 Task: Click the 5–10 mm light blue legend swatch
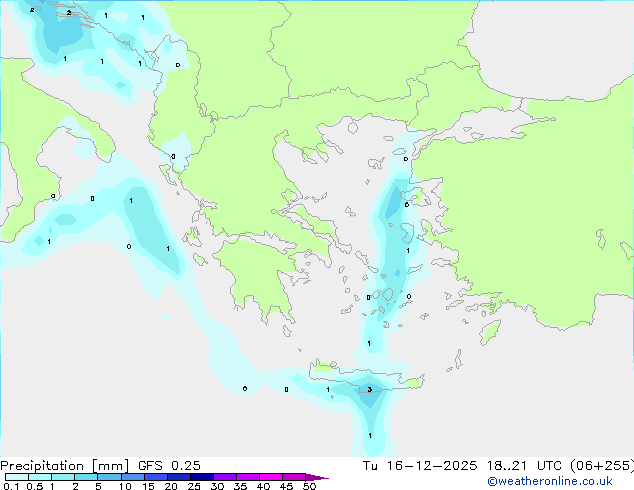click(x=109, y=477)
